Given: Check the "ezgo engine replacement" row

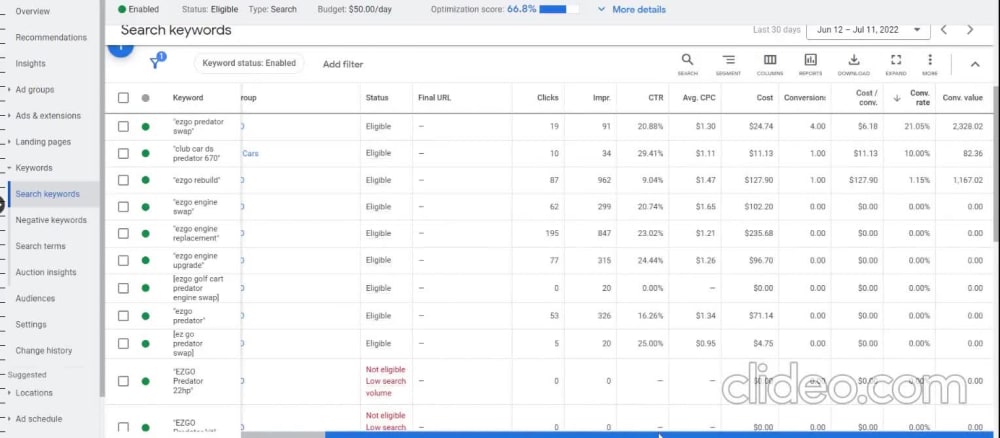Looking at the screenshot, I should 123,233.
